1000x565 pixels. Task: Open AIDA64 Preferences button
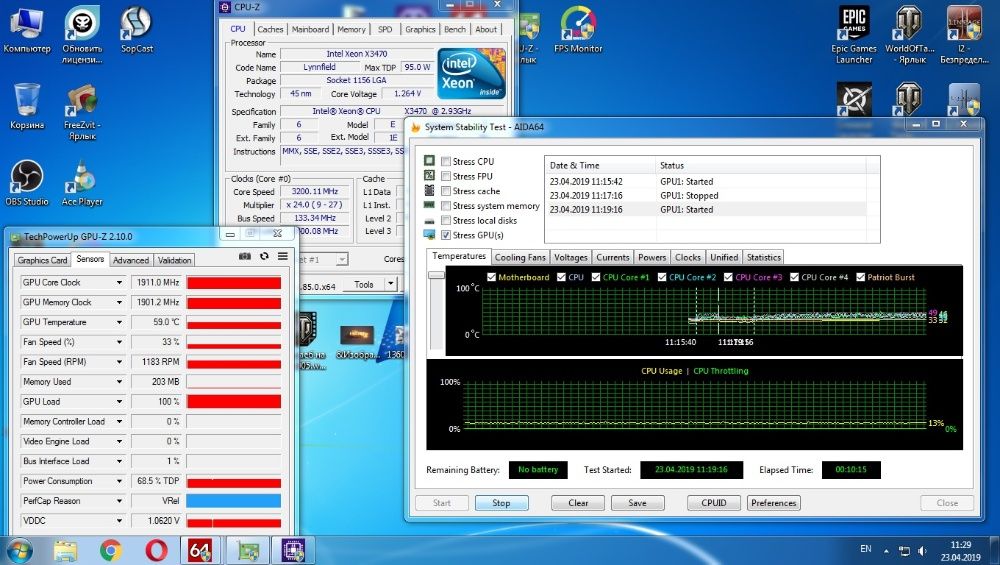[x=774, y=503]
